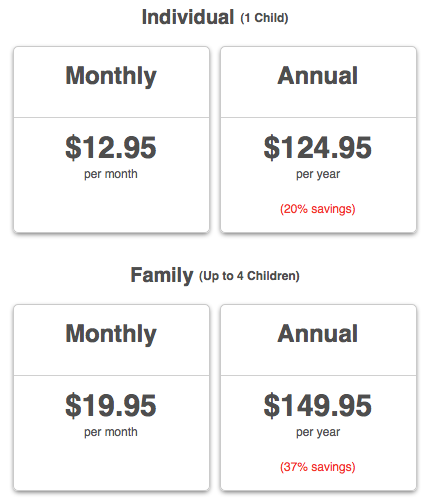Click the red 37% savings label

click(x=318, y=467)
